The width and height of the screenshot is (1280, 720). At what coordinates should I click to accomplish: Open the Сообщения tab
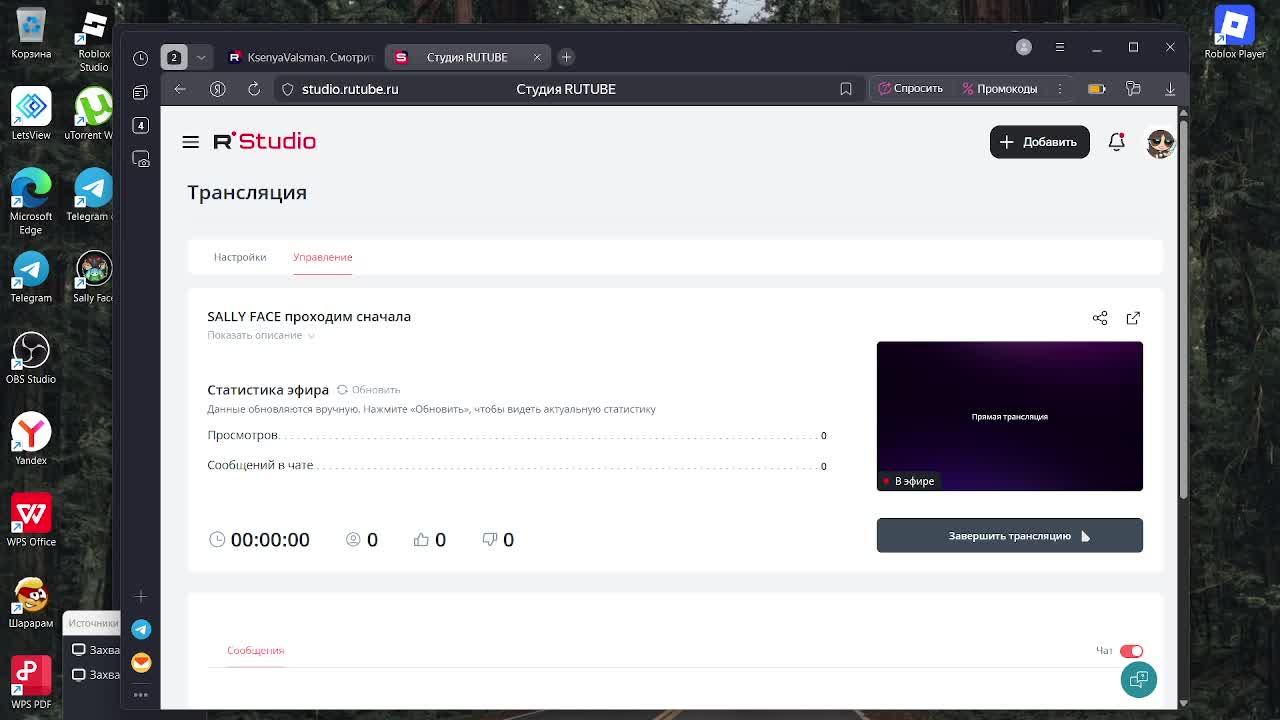255,650
